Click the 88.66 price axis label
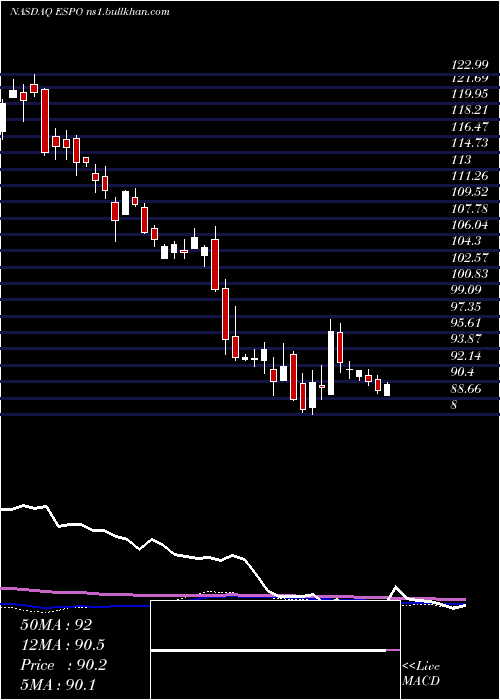The image size is (500, 700). pos(467,389)
